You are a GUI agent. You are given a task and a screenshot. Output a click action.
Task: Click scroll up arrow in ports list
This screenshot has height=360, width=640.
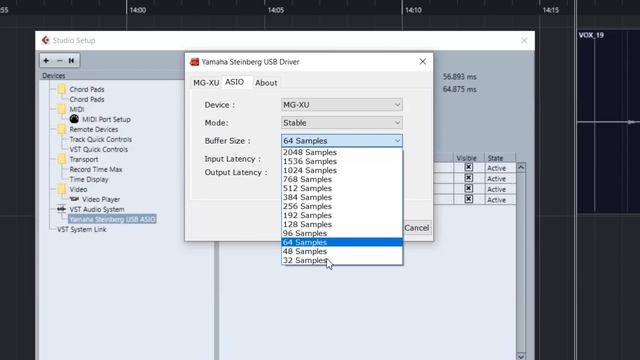pyautogui.click(x=521, y=167)
